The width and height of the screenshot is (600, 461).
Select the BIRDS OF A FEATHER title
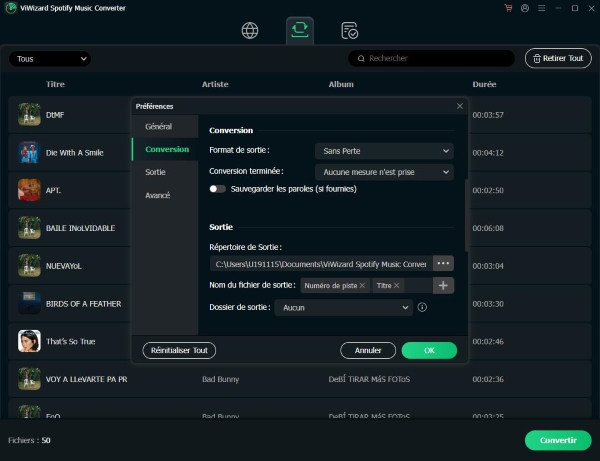(x=83, y=304)
